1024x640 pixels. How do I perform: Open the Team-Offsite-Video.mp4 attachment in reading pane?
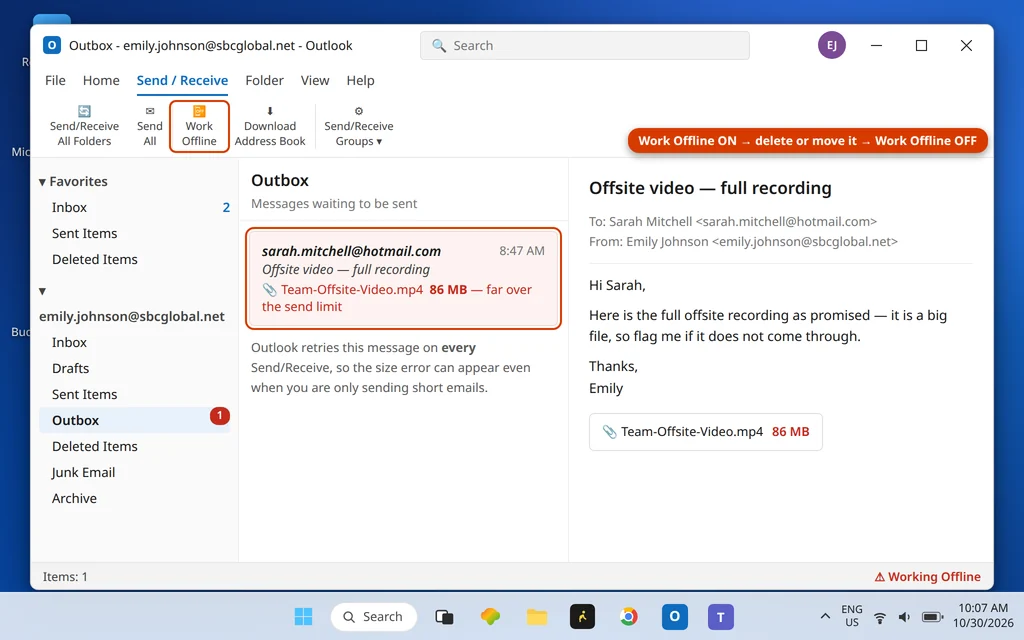(705, 432)
